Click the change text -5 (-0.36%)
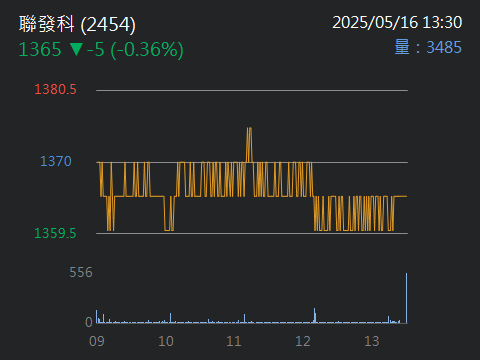The image size is (480, 360). (x=135, y=50)
